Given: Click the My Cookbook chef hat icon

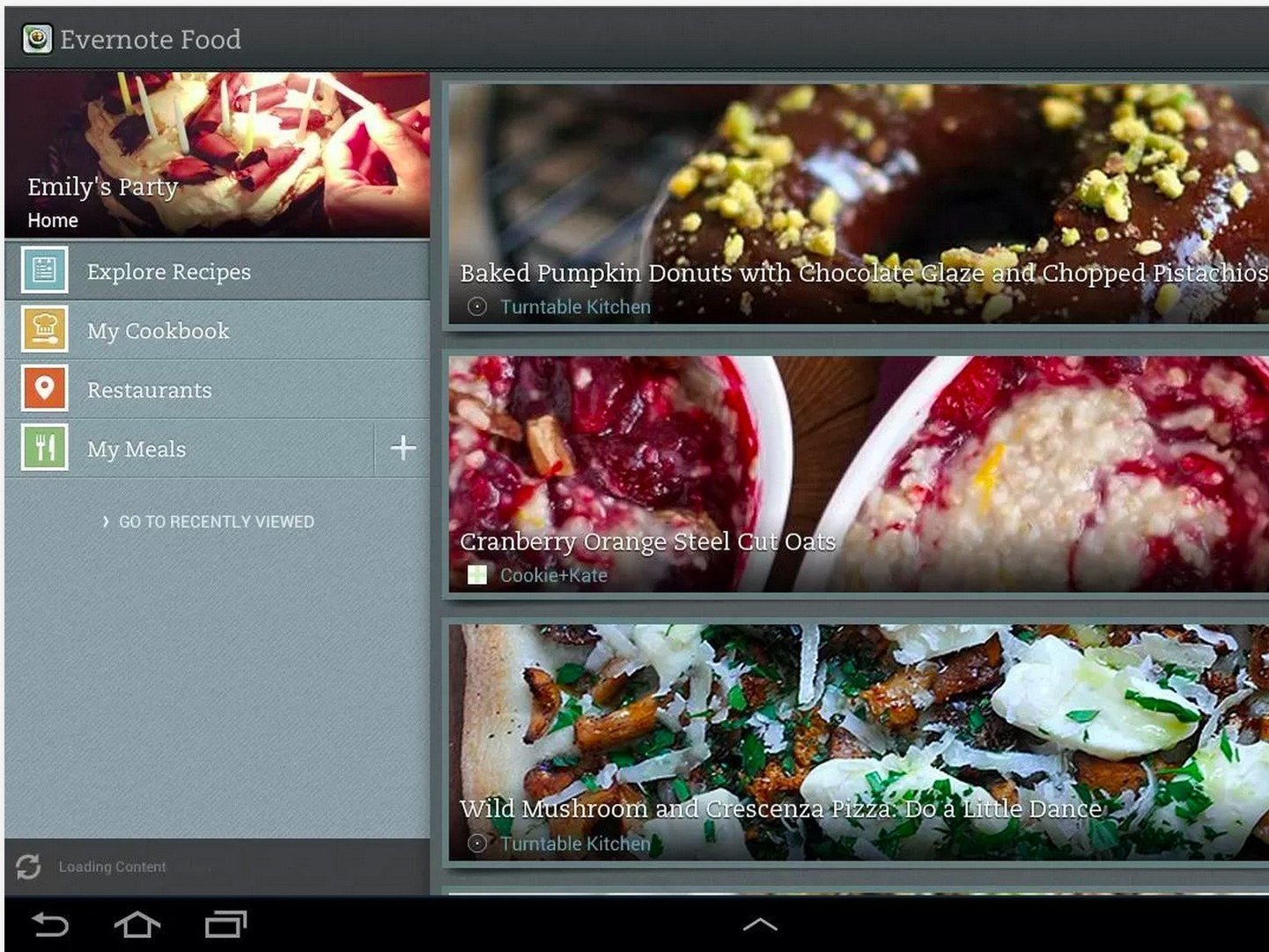Looking at the screenshot, I should point(44,329).
